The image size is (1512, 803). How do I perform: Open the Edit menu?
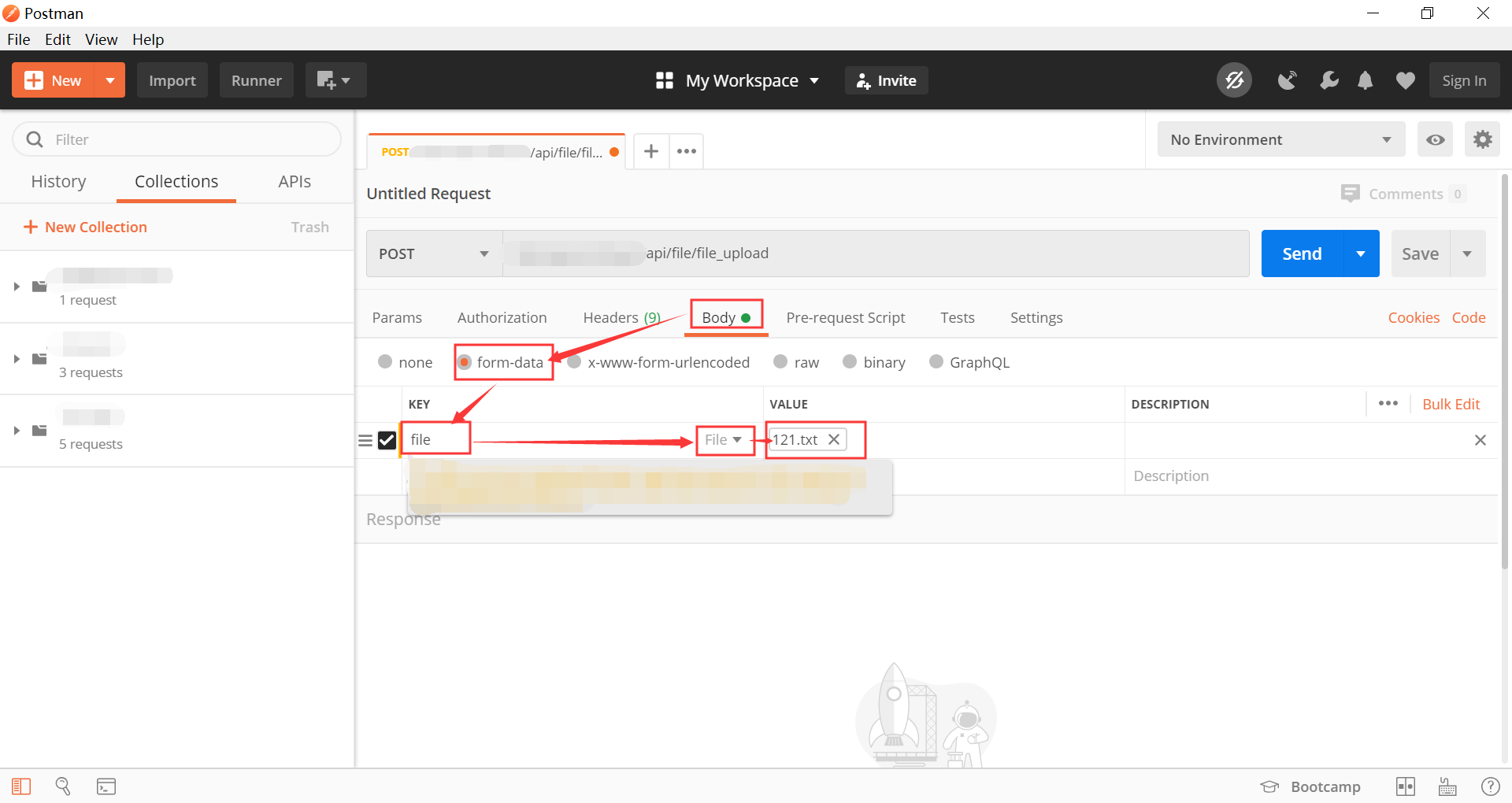57,39
